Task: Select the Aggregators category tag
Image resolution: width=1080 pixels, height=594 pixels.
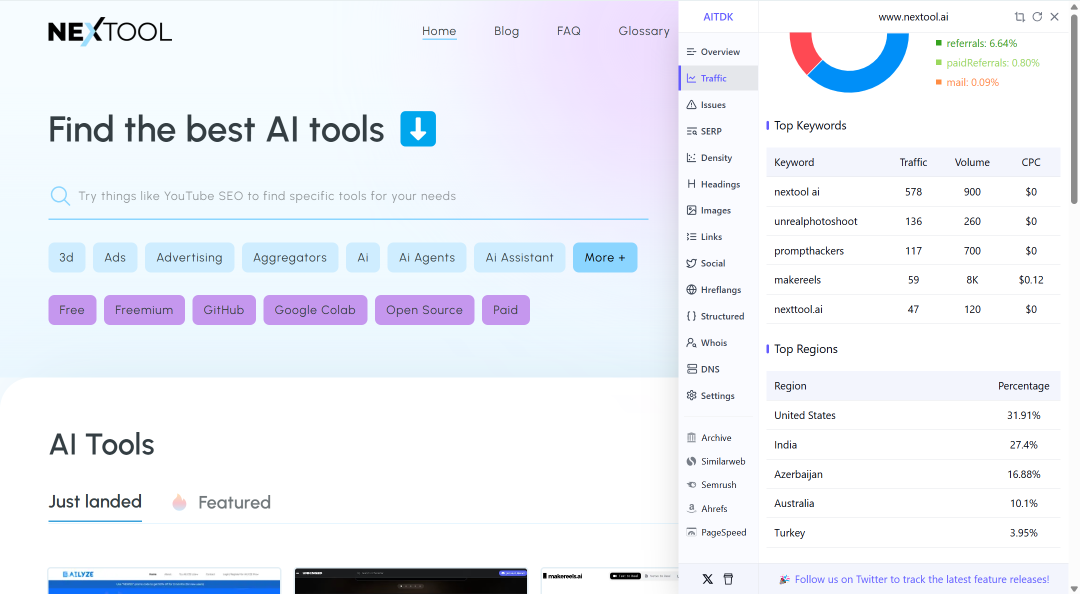Action: (x=290, y=257)
